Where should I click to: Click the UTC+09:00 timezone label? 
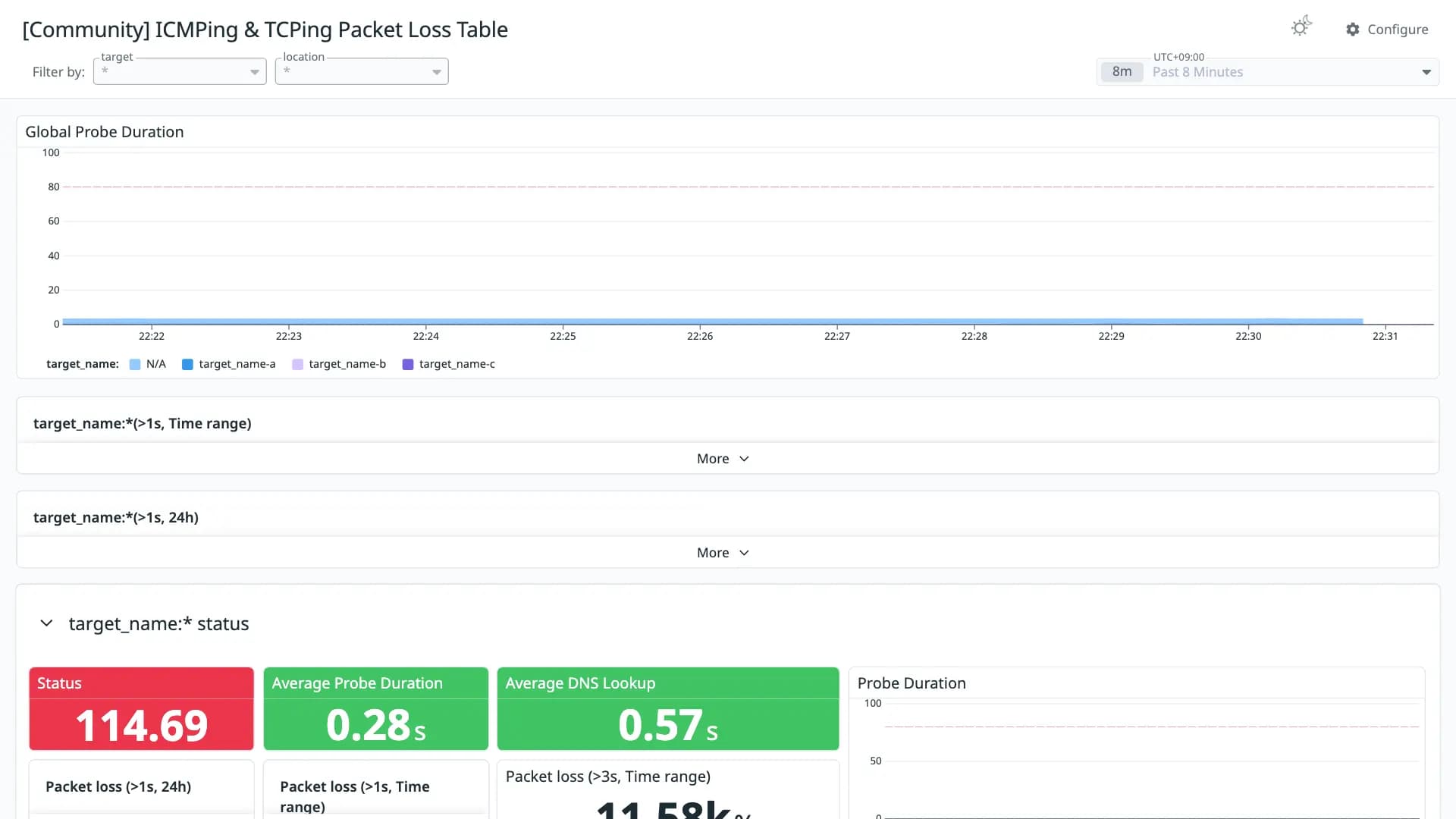point(1178,57)
